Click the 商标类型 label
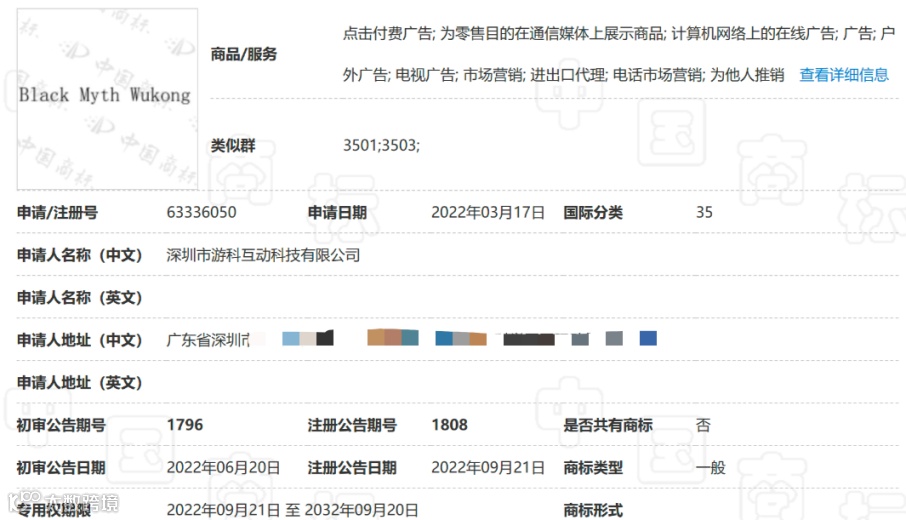Screen dimensions: 906x520 (x=593, y=467)
